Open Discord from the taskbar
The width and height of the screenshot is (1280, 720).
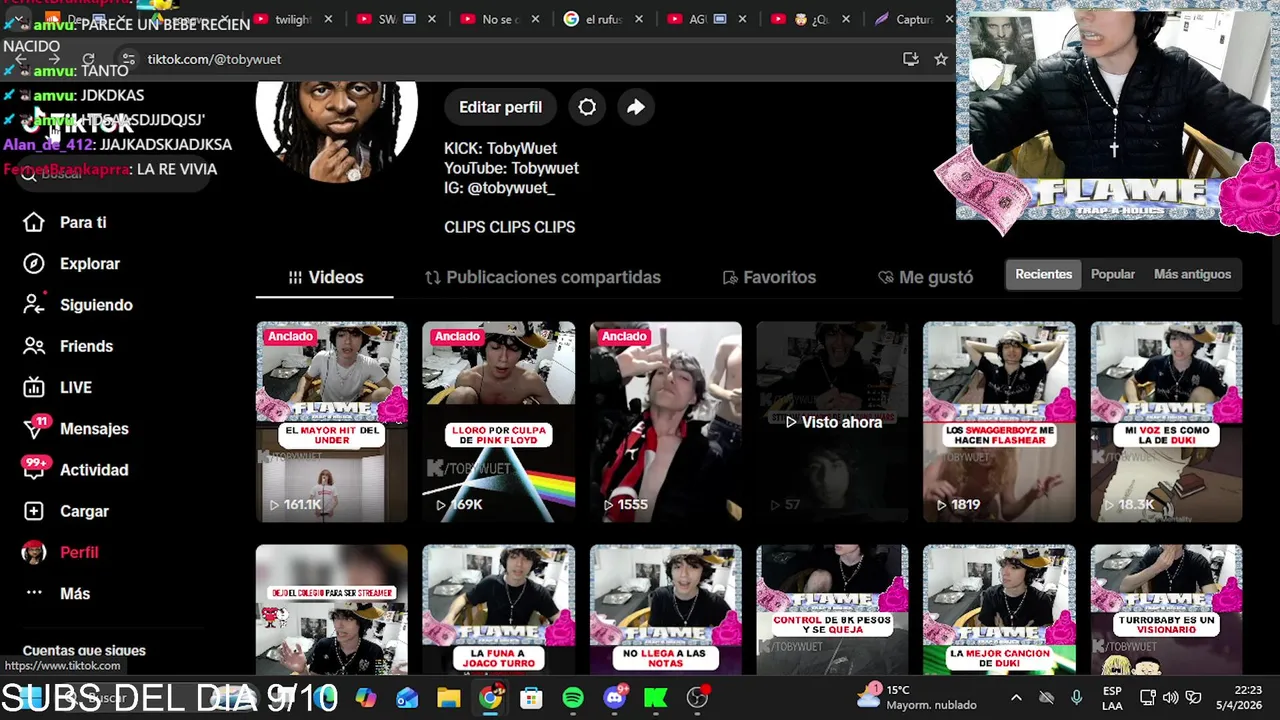tap(615, 698)
